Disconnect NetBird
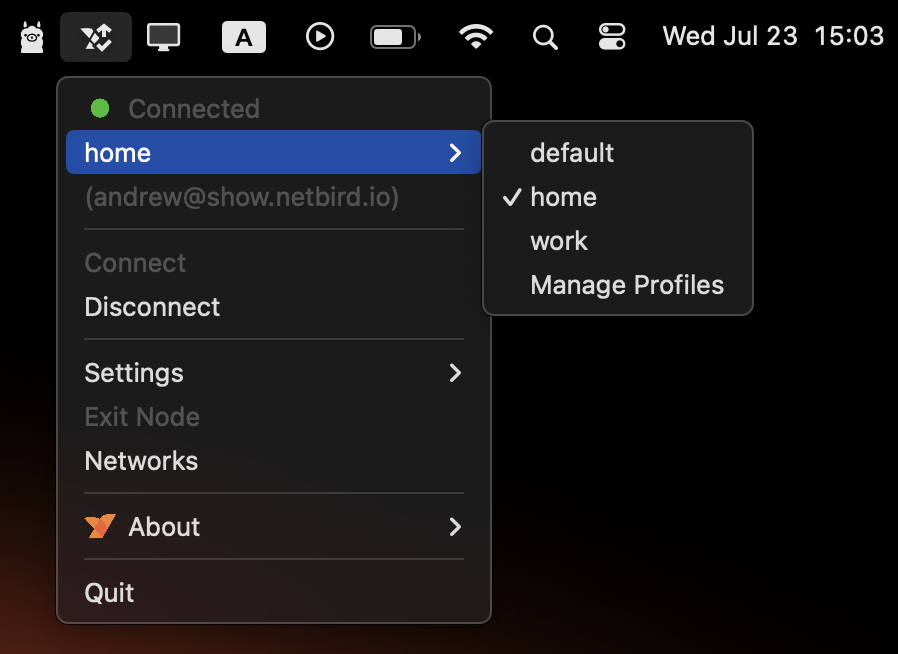Viewport: 898px width, 654px height. (x=152, y=307)
